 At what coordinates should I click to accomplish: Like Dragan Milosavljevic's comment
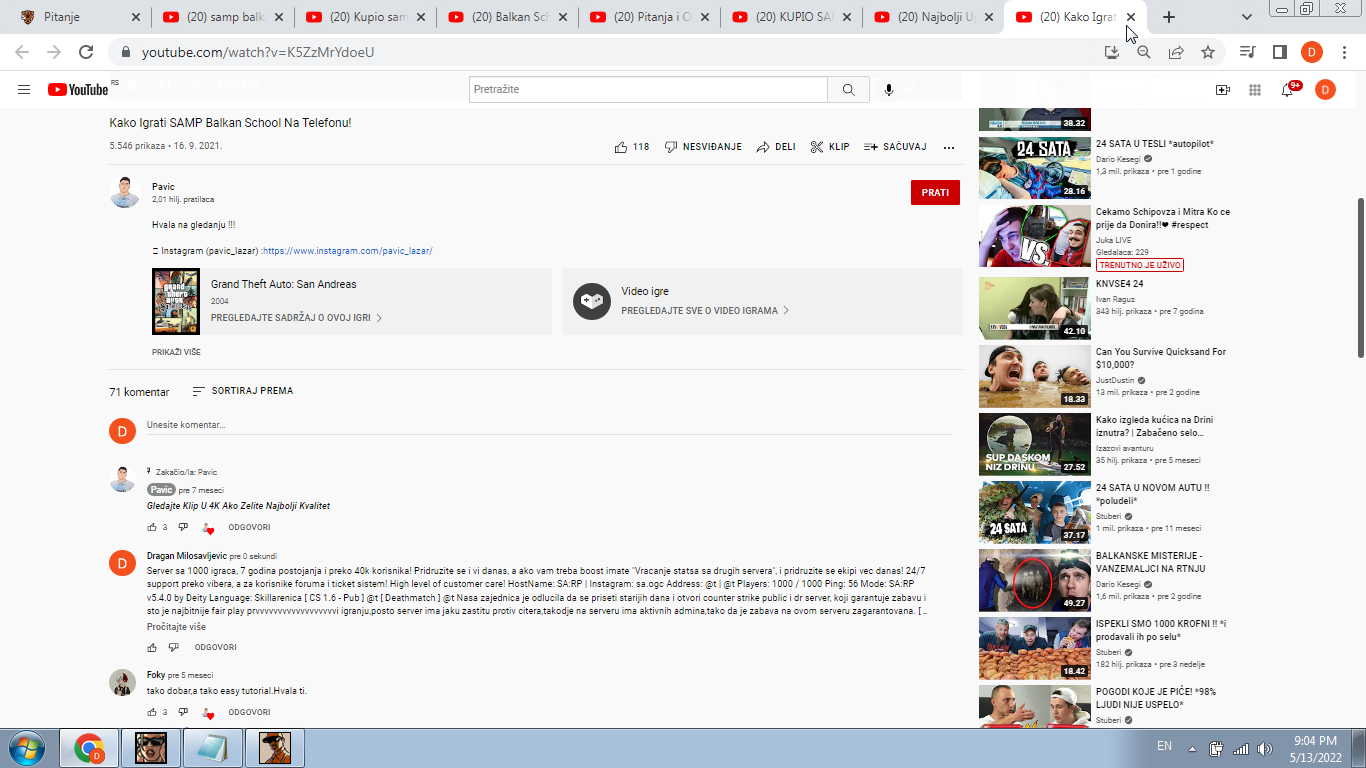(152, 647)
